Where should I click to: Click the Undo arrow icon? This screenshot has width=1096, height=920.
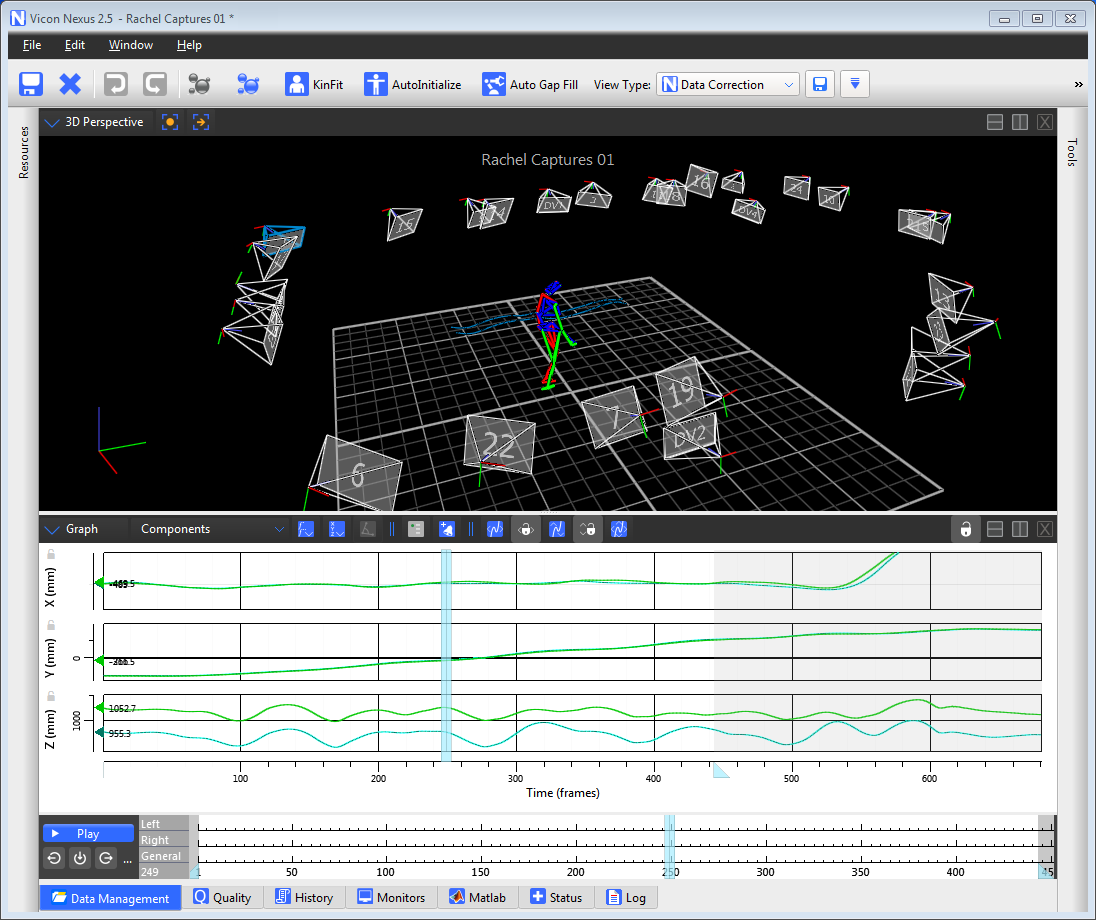coord(116,85)
